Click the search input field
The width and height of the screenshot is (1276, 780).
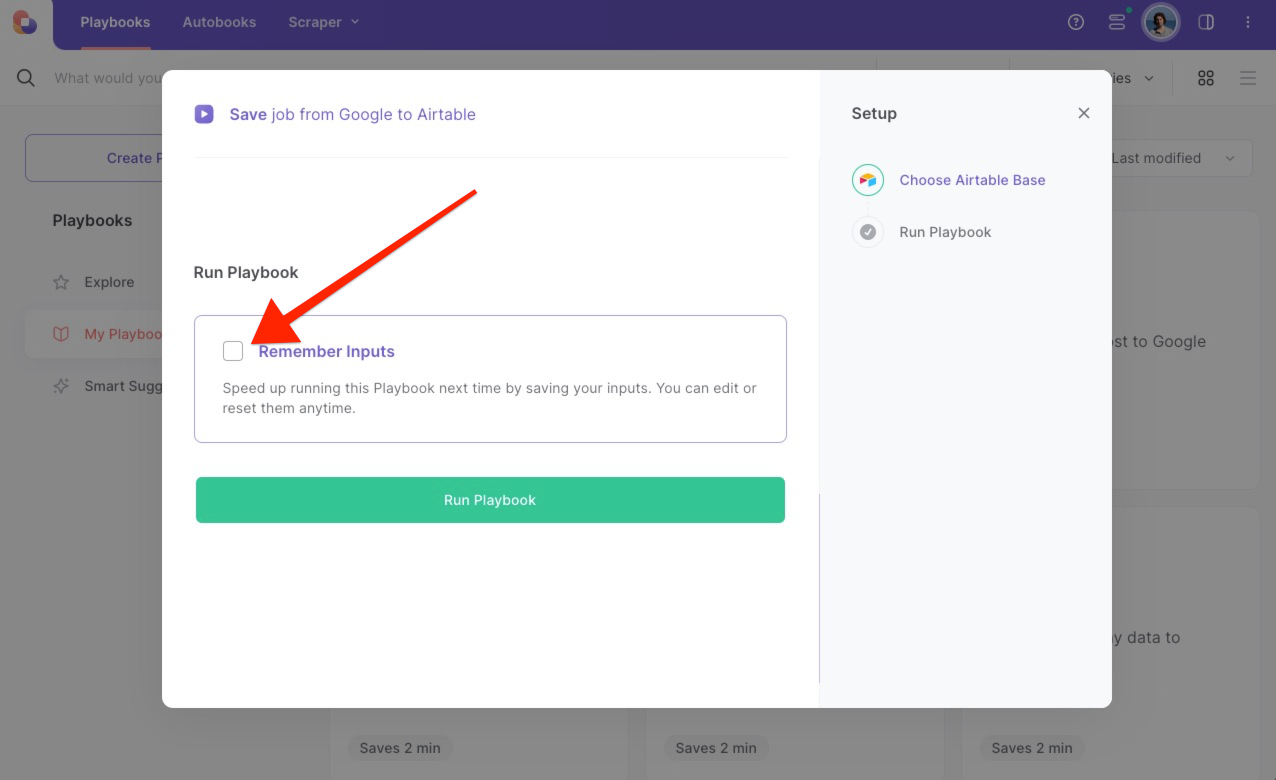coord(108,78)
